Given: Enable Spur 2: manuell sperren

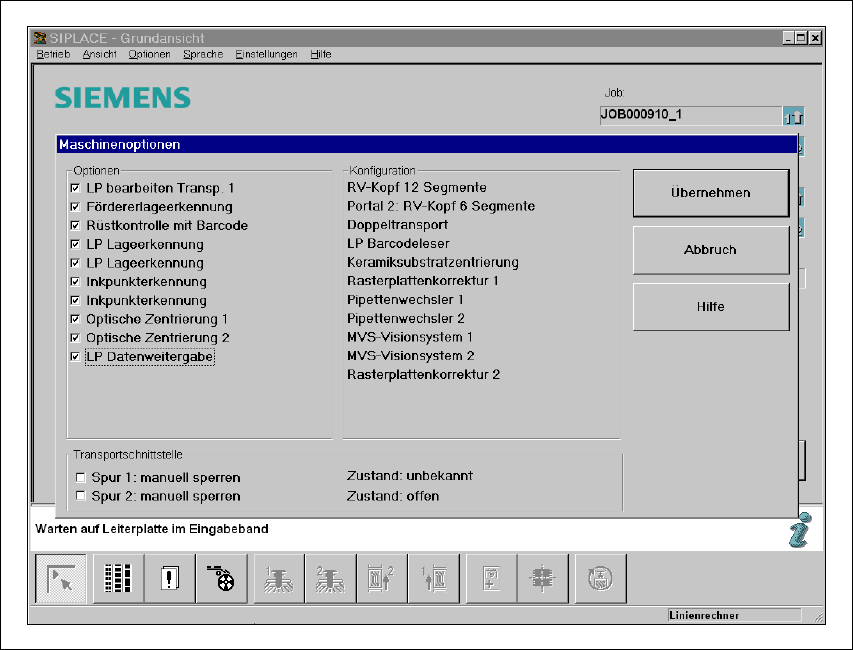Looking at the screenshot, I should point(81,496).
